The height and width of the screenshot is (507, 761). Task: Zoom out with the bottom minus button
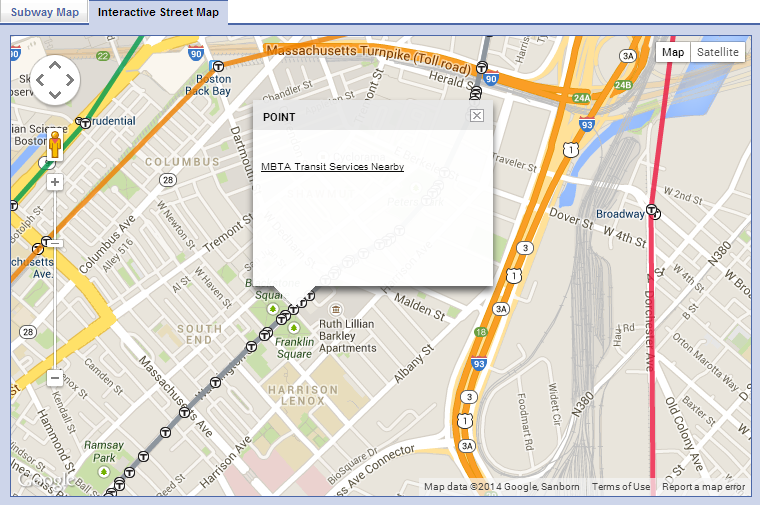55,378
